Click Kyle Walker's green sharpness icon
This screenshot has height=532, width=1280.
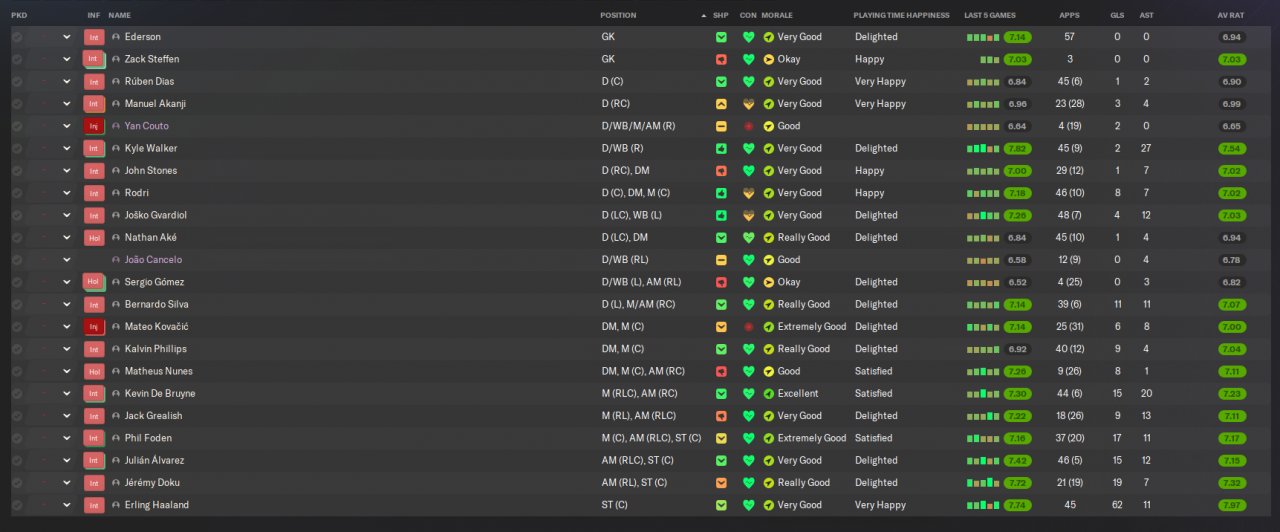(x=721, y=148)
